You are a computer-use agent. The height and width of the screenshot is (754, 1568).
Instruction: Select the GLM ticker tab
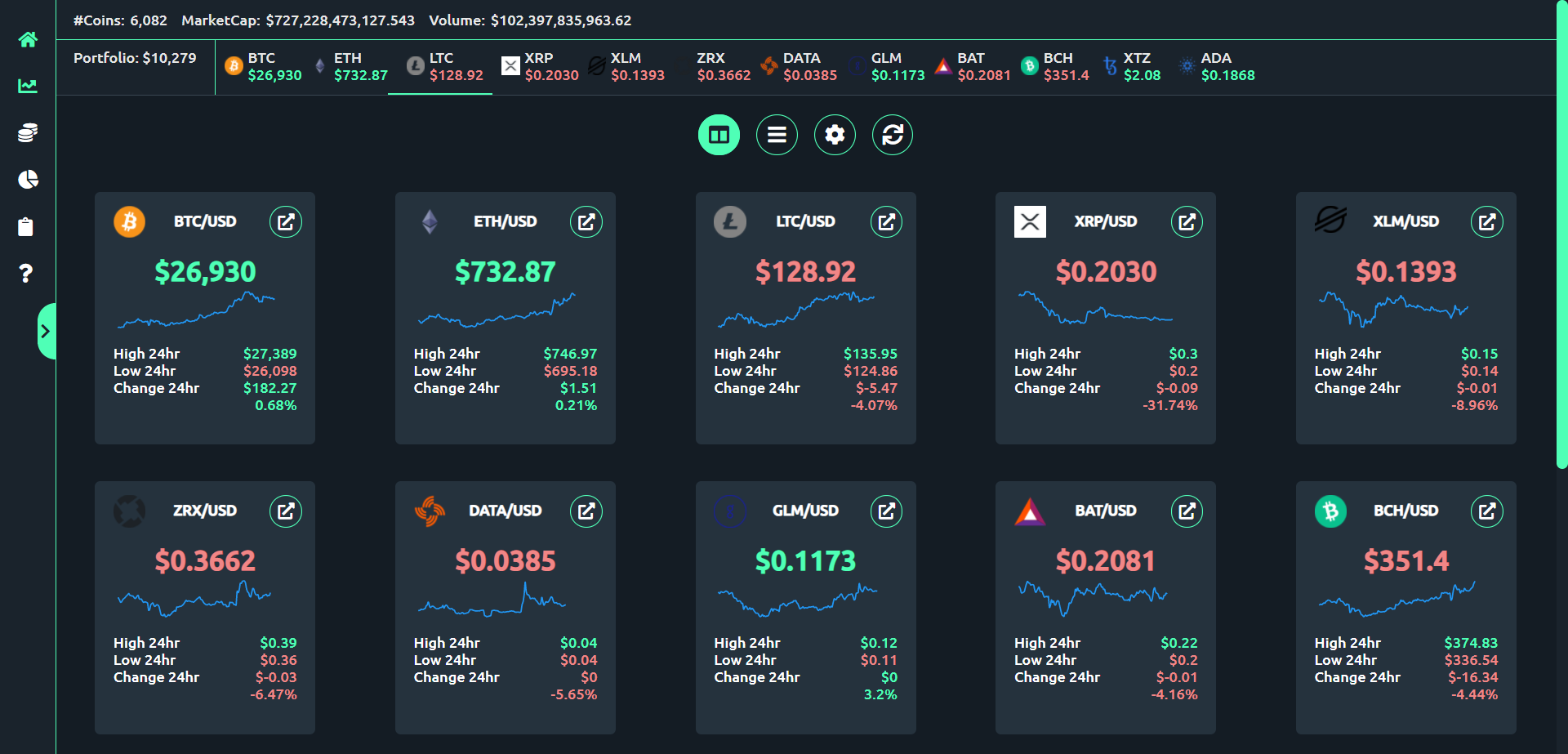click(x=886, y=67)
